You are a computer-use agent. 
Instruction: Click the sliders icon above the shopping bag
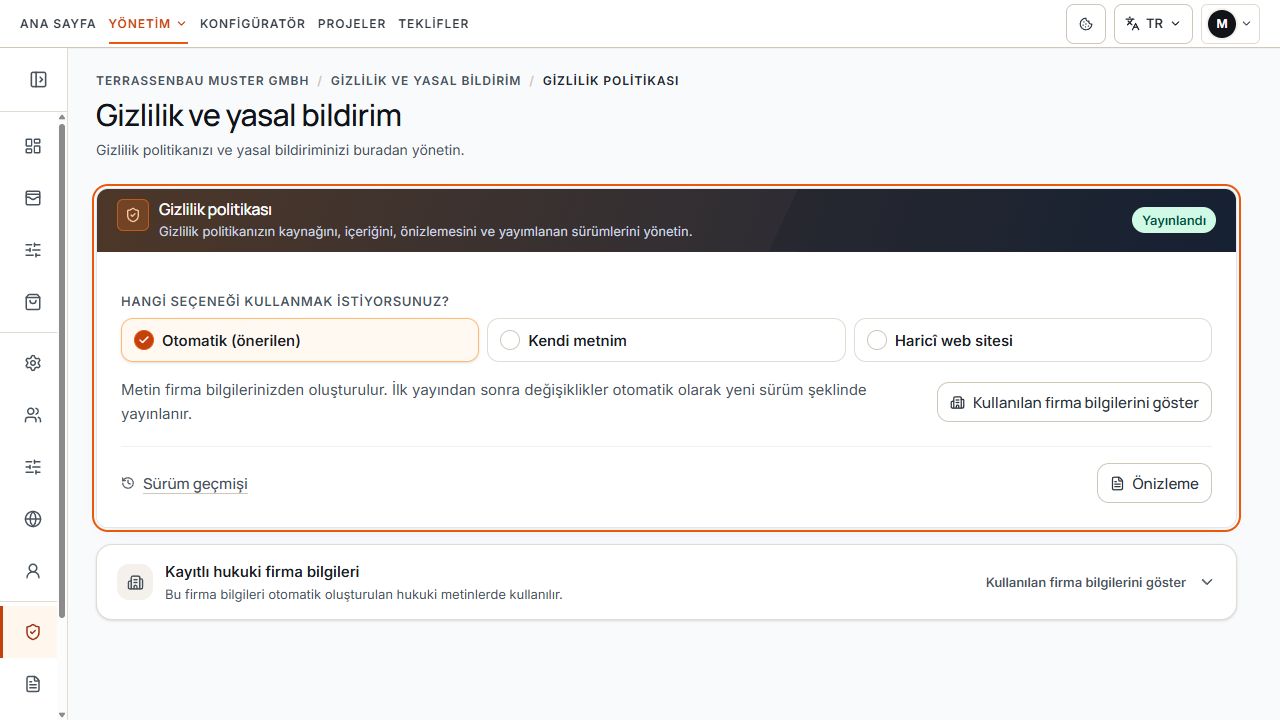pos(33,250)
